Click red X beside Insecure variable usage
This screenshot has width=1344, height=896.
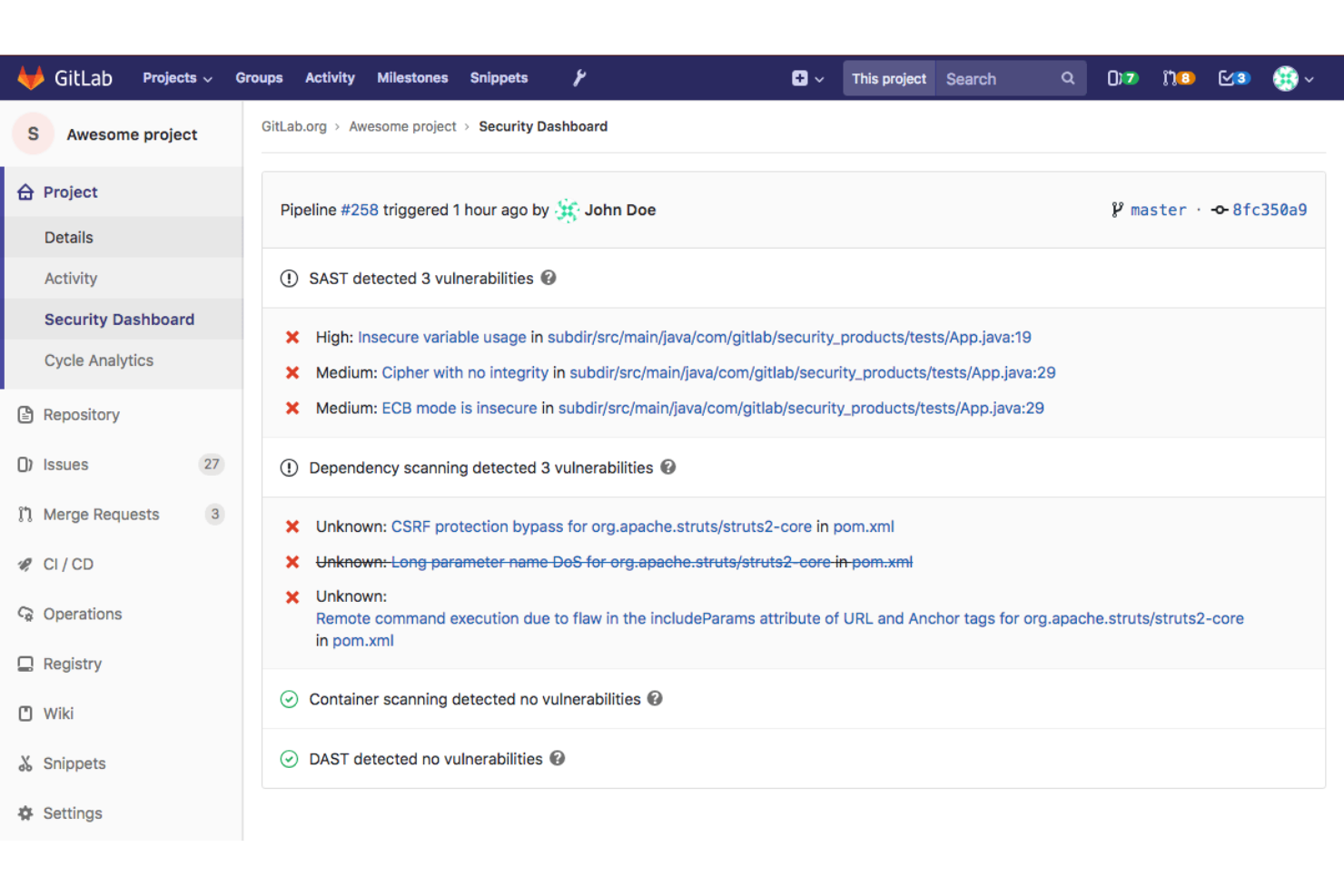coord(292,338)
